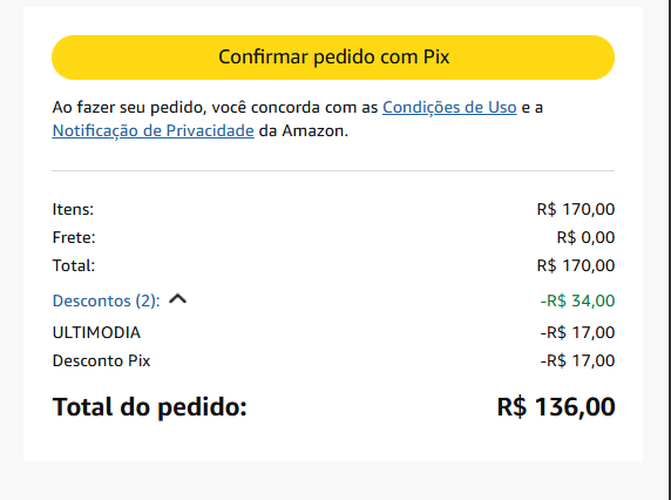671x500 pixels.
Task: Click the Confirmar pedido com Pix button
Action: point(333,57)
